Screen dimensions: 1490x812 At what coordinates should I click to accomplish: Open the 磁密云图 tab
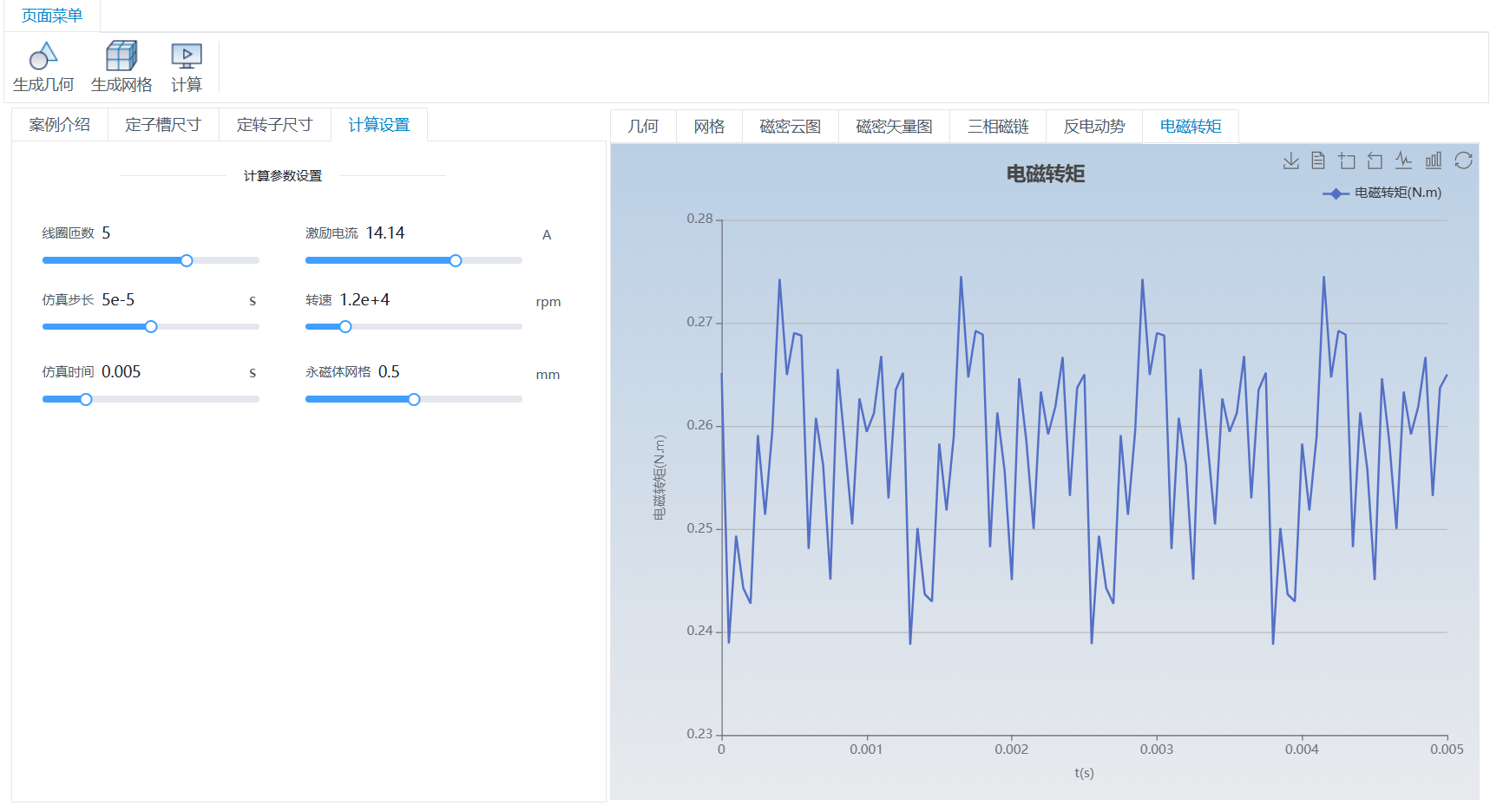pyautogui.click(x=791, y=127)
